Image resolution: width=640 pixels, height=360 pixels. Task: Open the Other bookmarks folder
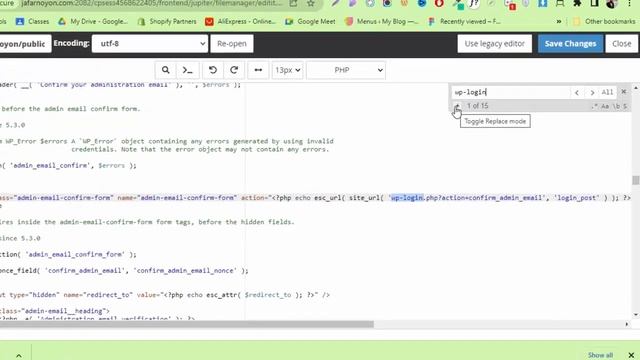(604, 21)
